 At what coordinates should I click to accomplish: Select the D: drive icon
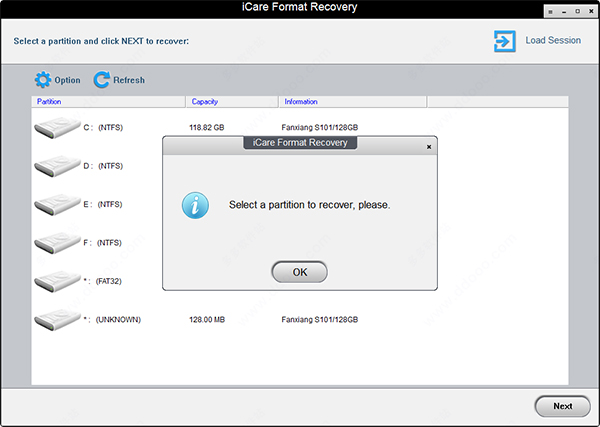pyautogui.click(x=57, y=166)
